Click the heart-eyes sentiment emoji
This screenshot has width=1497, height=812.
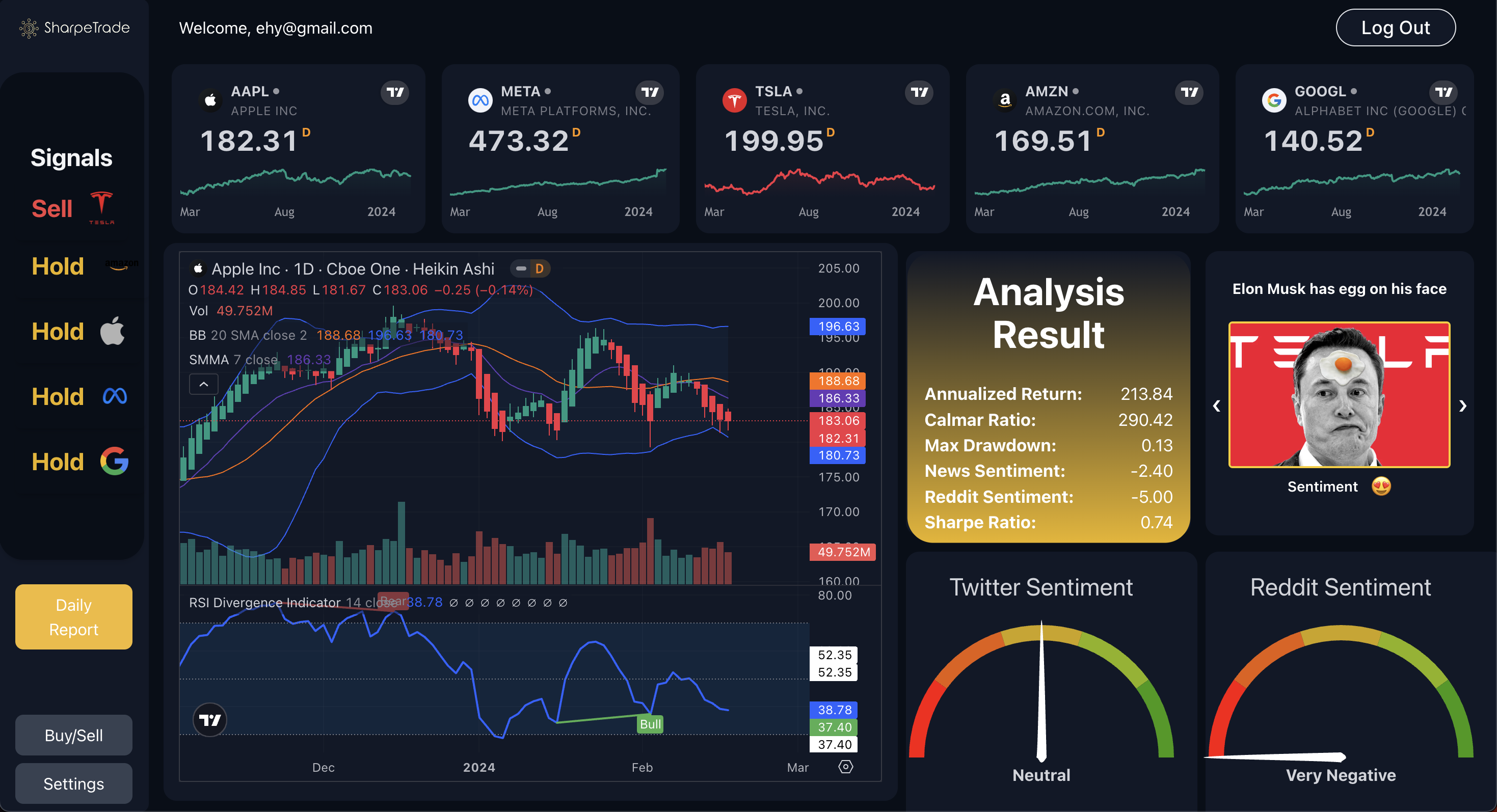[1381, 486]
